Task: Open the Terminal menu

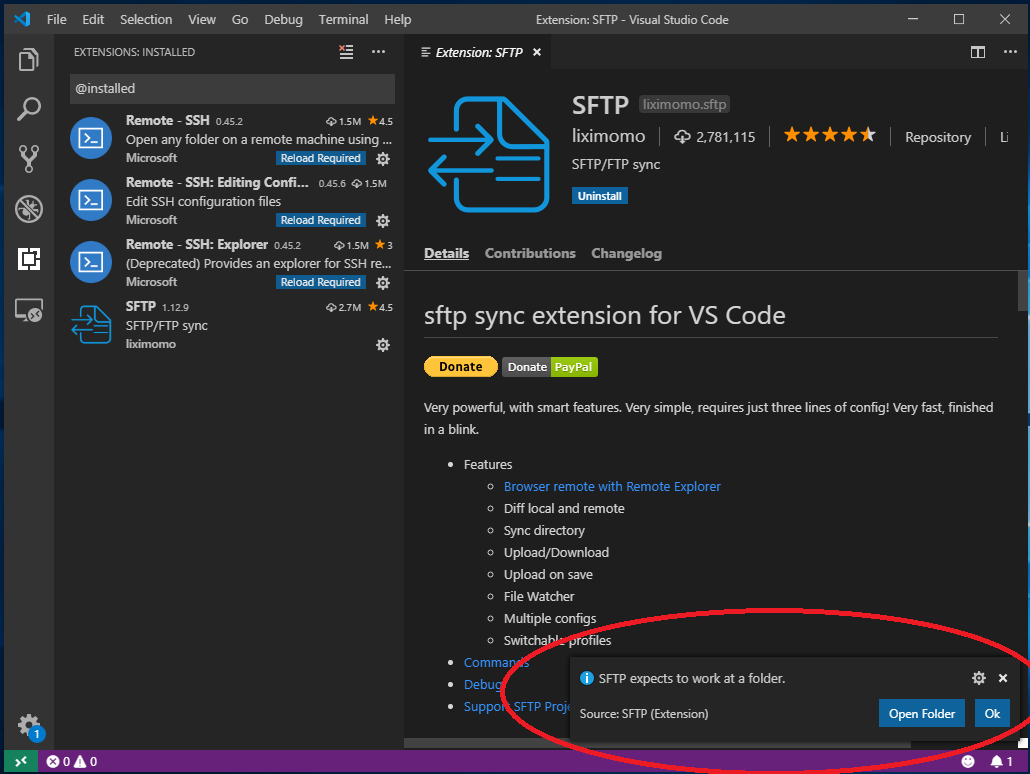Action: coord(343,20)
